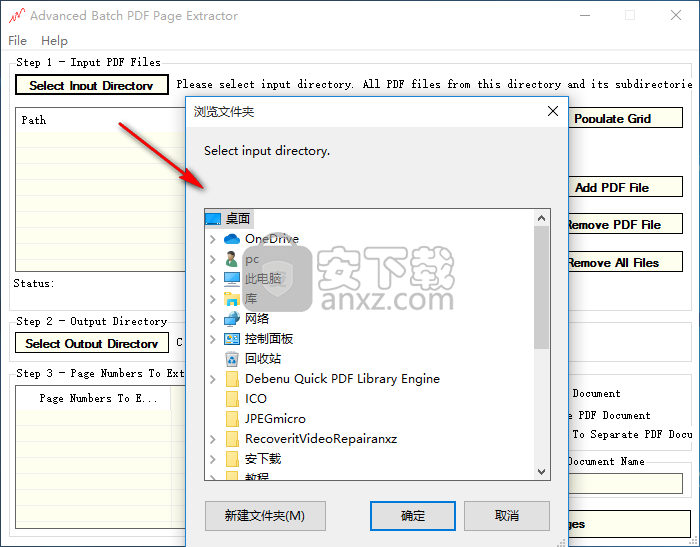
Task: Click the Select Output Directory button
Action: point(92,343)
